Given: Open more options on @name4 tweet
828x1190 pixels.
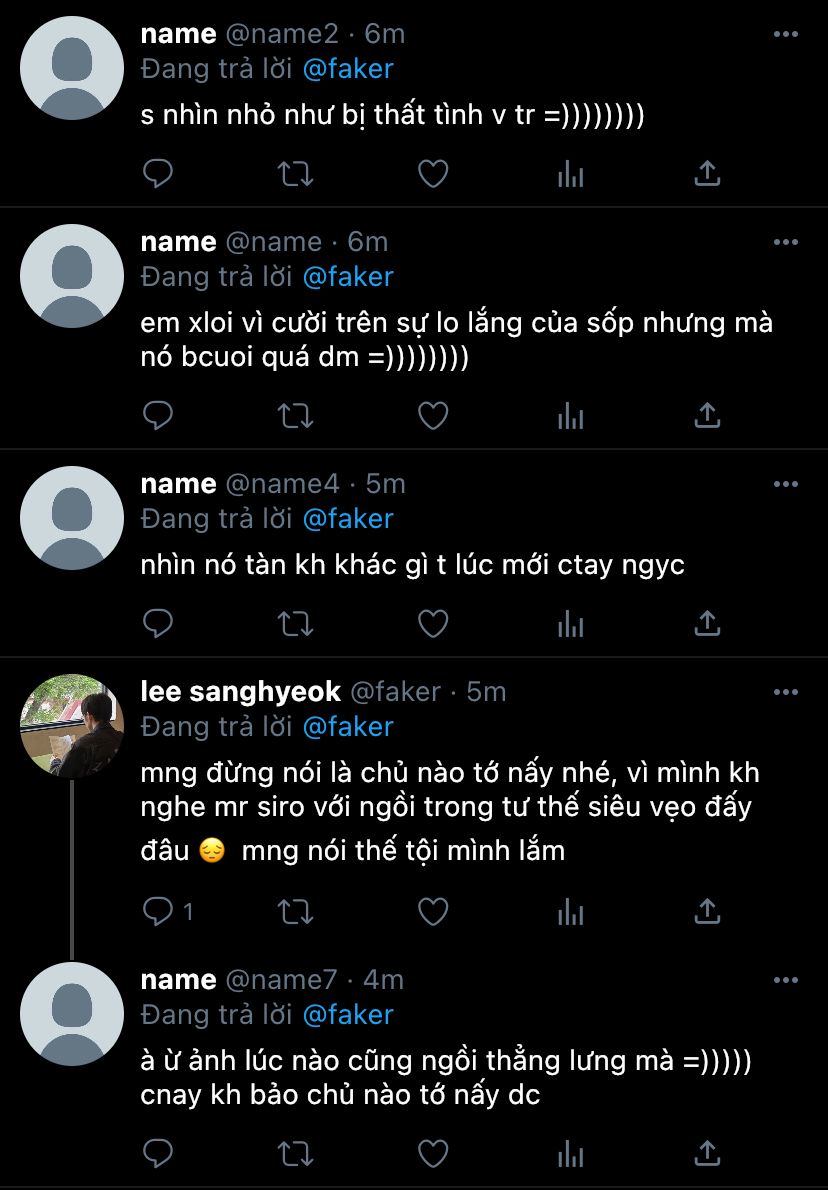Looking at the screenshot, I should [x=786, y=484].
